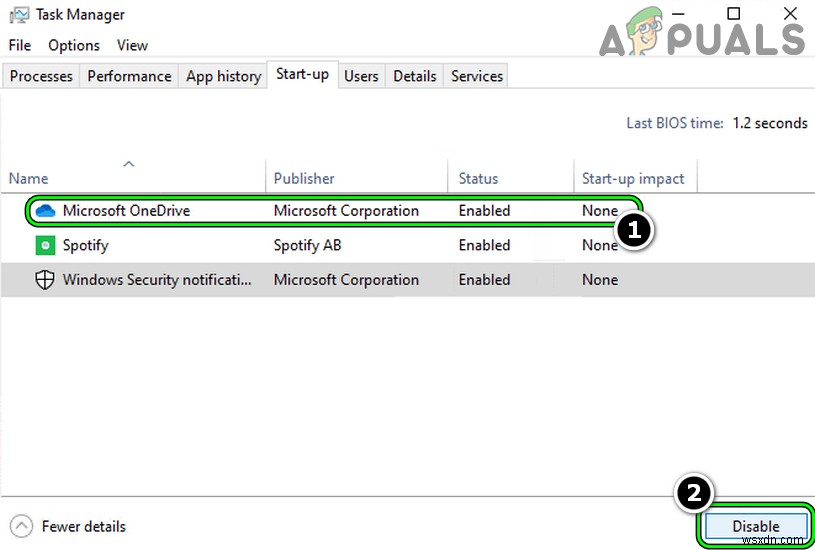Click Microsoft Corporation in the OneDrive row
815x550 pixels.
346,211
